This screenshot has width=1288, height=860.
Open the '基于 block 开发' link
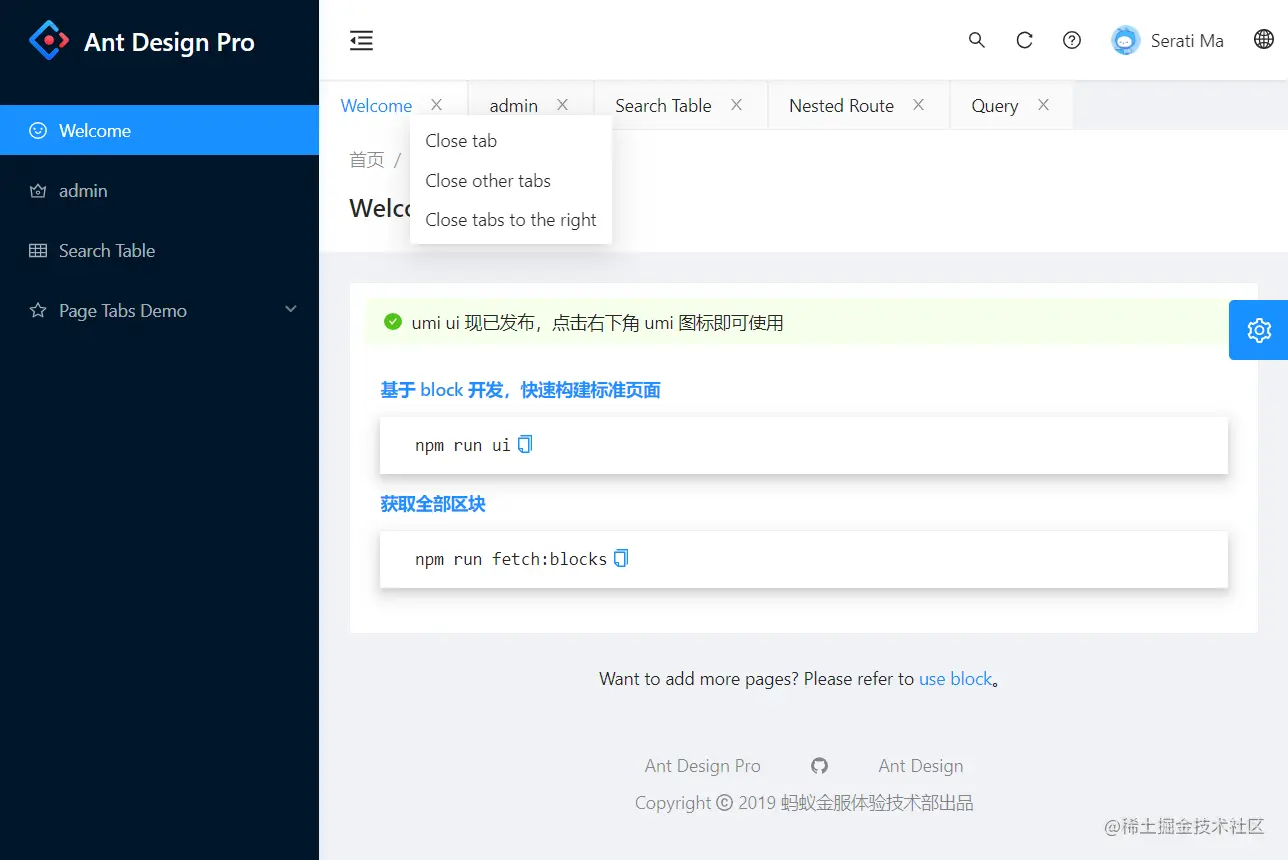[x=520, y=390]
